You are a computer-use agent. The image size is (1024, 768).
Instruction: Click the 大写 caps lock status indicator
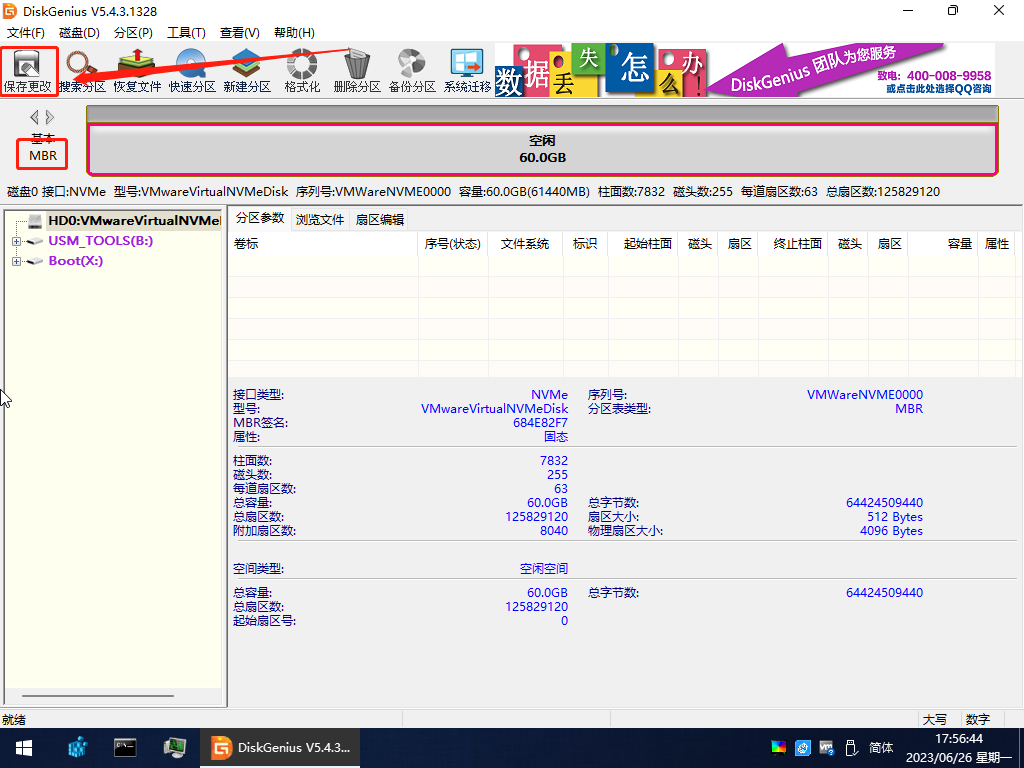pyautogui.click(x=935, y=720)
